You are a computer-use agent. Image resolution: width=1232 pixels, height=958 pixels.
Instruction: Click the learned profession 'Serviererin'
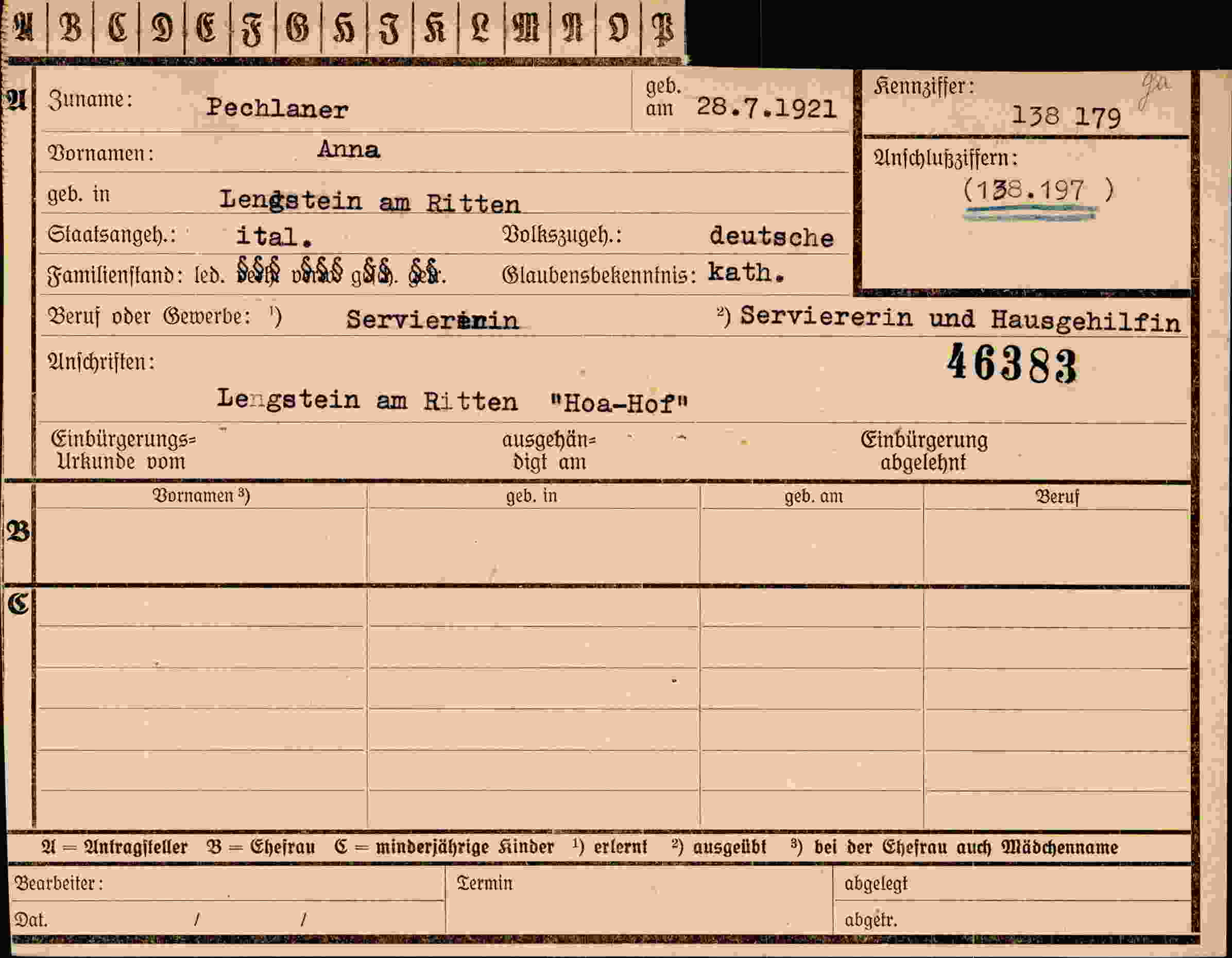tap(432, 320)
